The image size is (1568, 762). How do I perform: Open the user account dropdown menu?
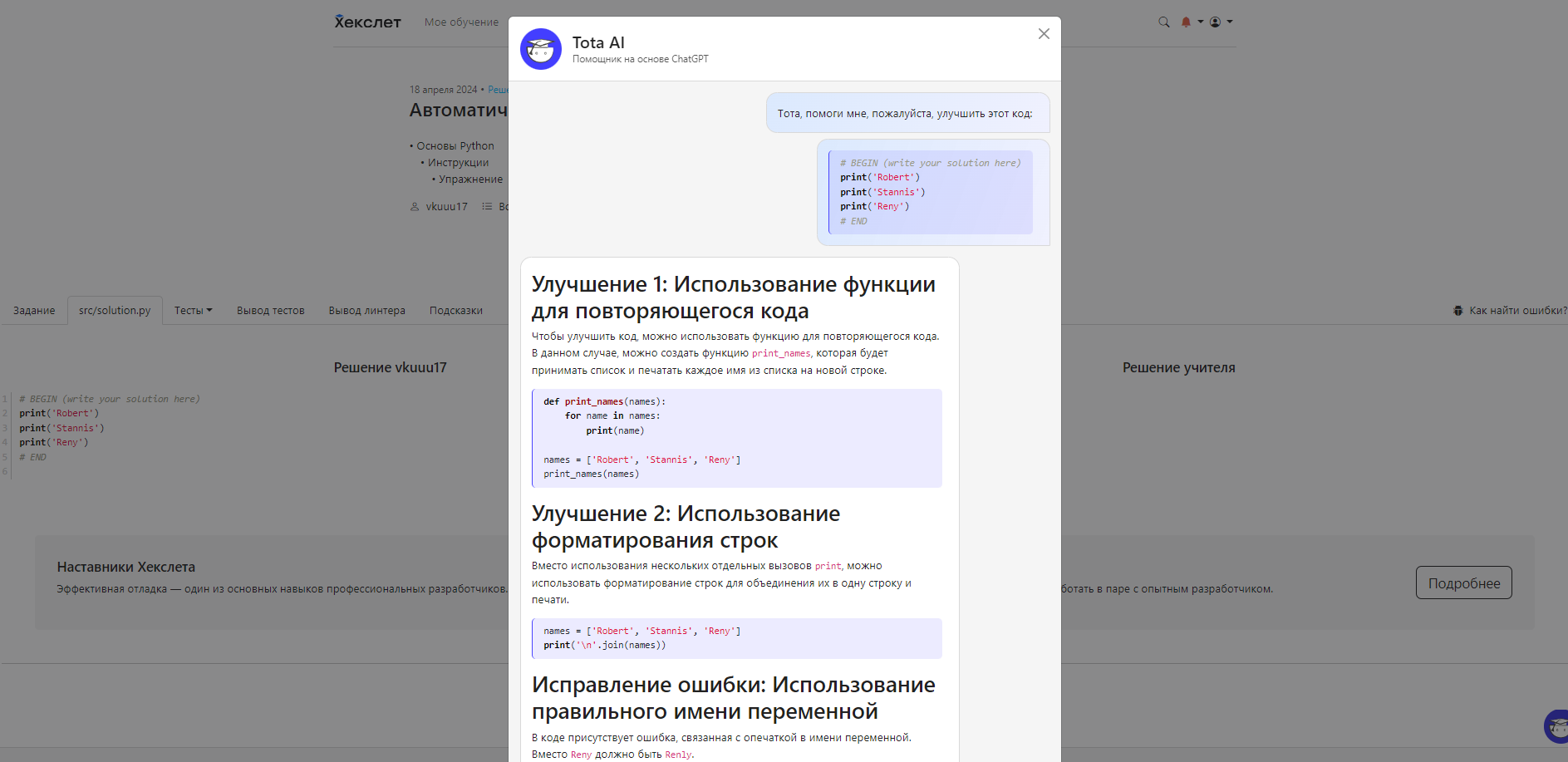click(1220, 22)
